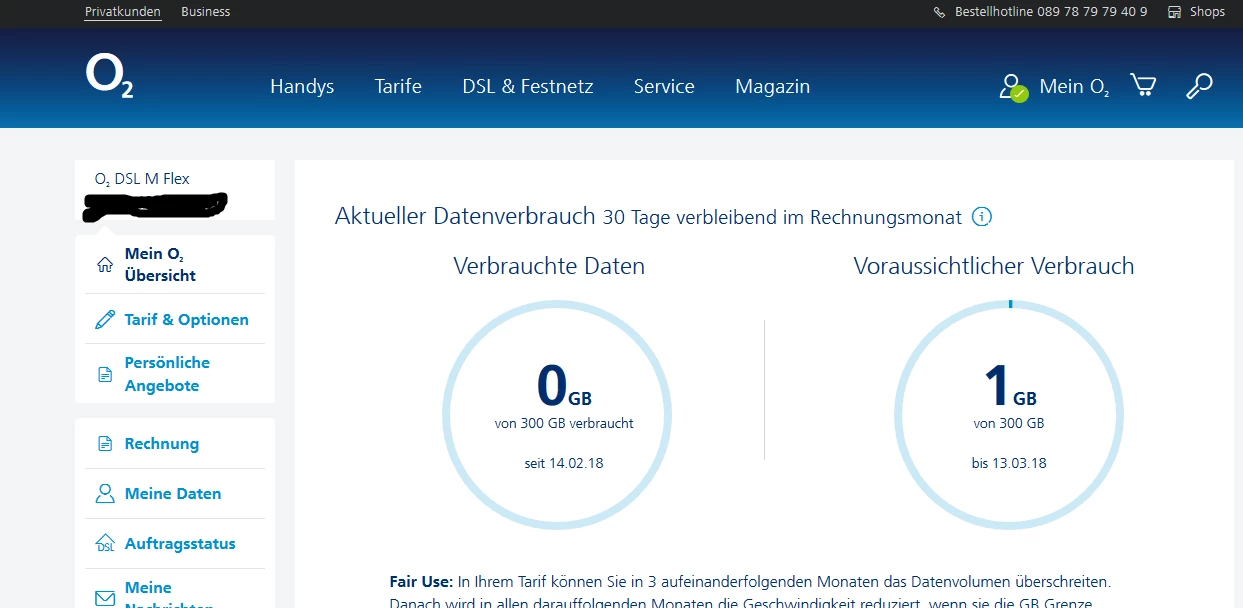1243x608 pixels.
Task: Click the house icon for Mein O2 Übersicht
Action: (x=104, y=265)
